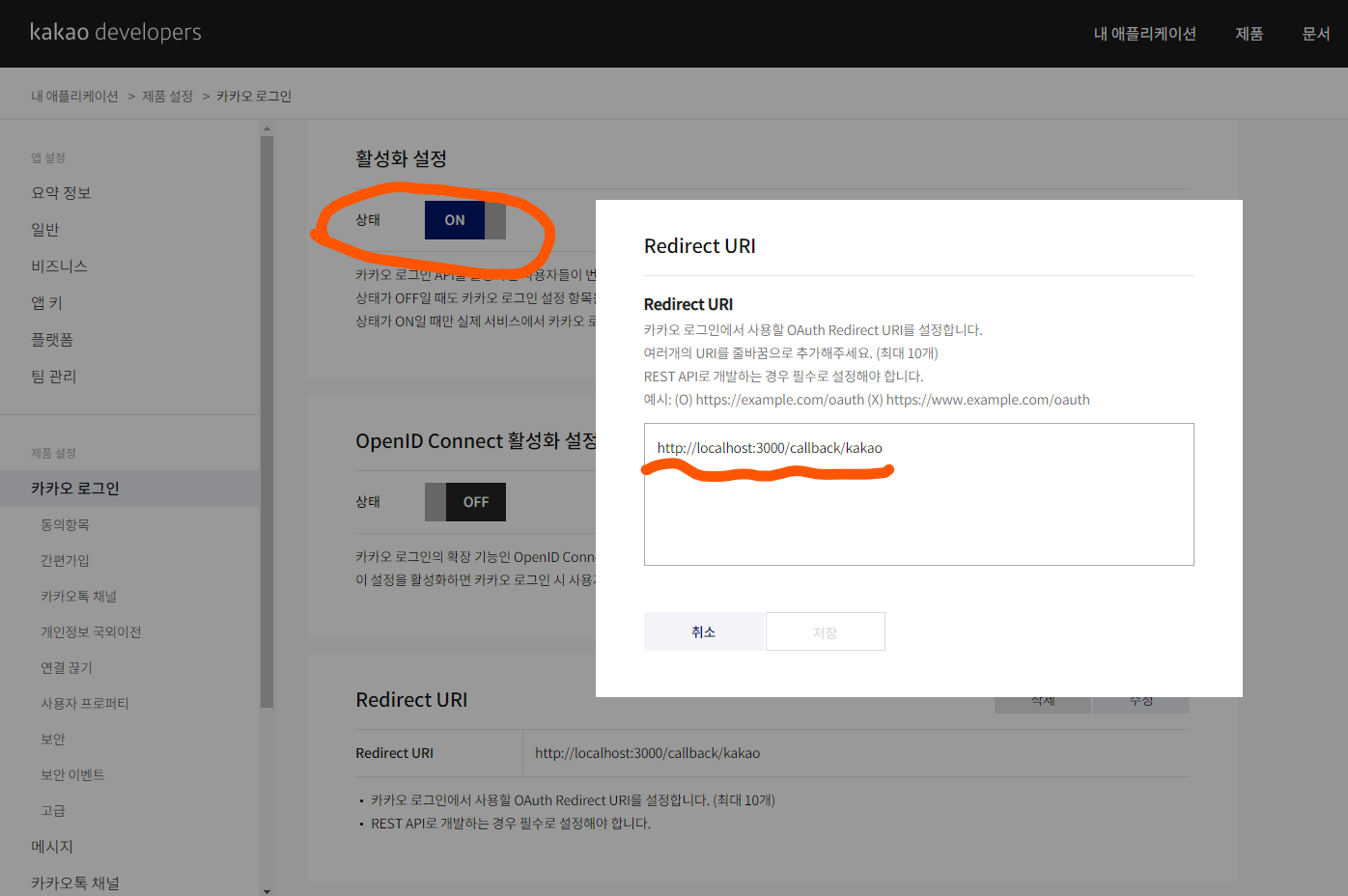Open 보안 이벤트 sidebar sub-item

(72, 775)
